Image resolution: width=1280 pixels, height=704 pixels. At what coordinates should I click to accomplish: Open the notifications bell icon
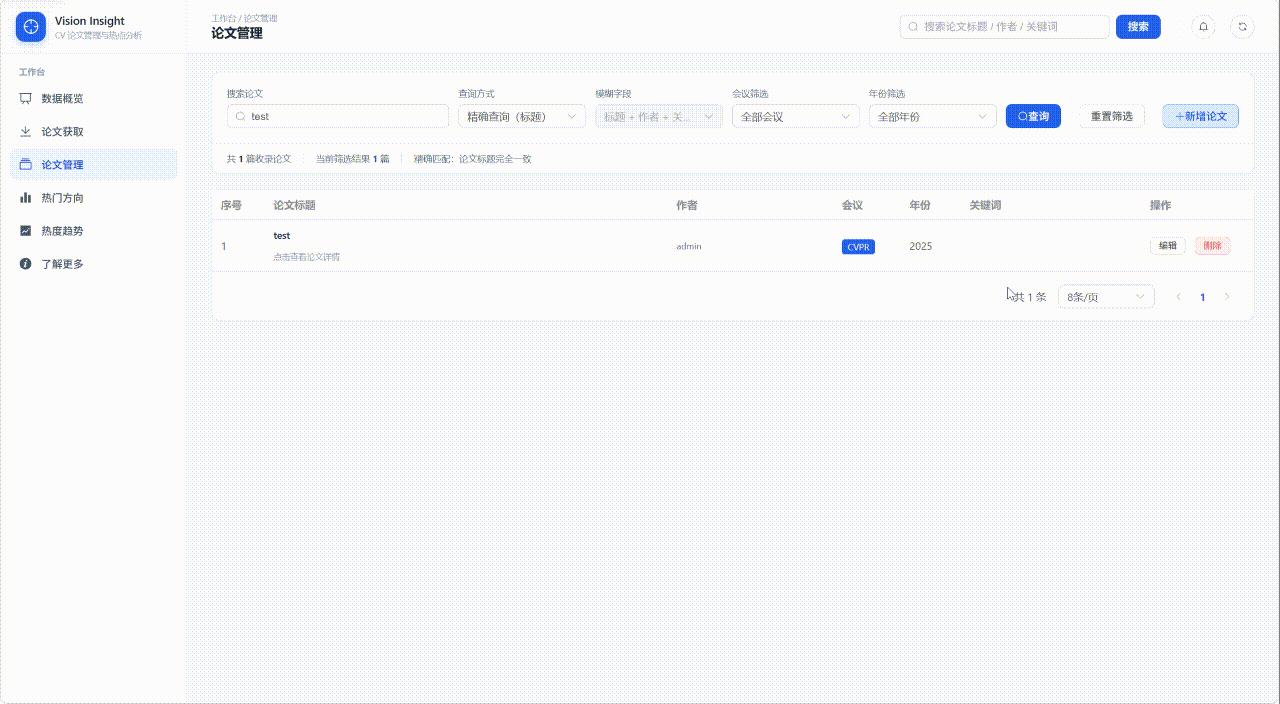click(x=1203, y=27)
